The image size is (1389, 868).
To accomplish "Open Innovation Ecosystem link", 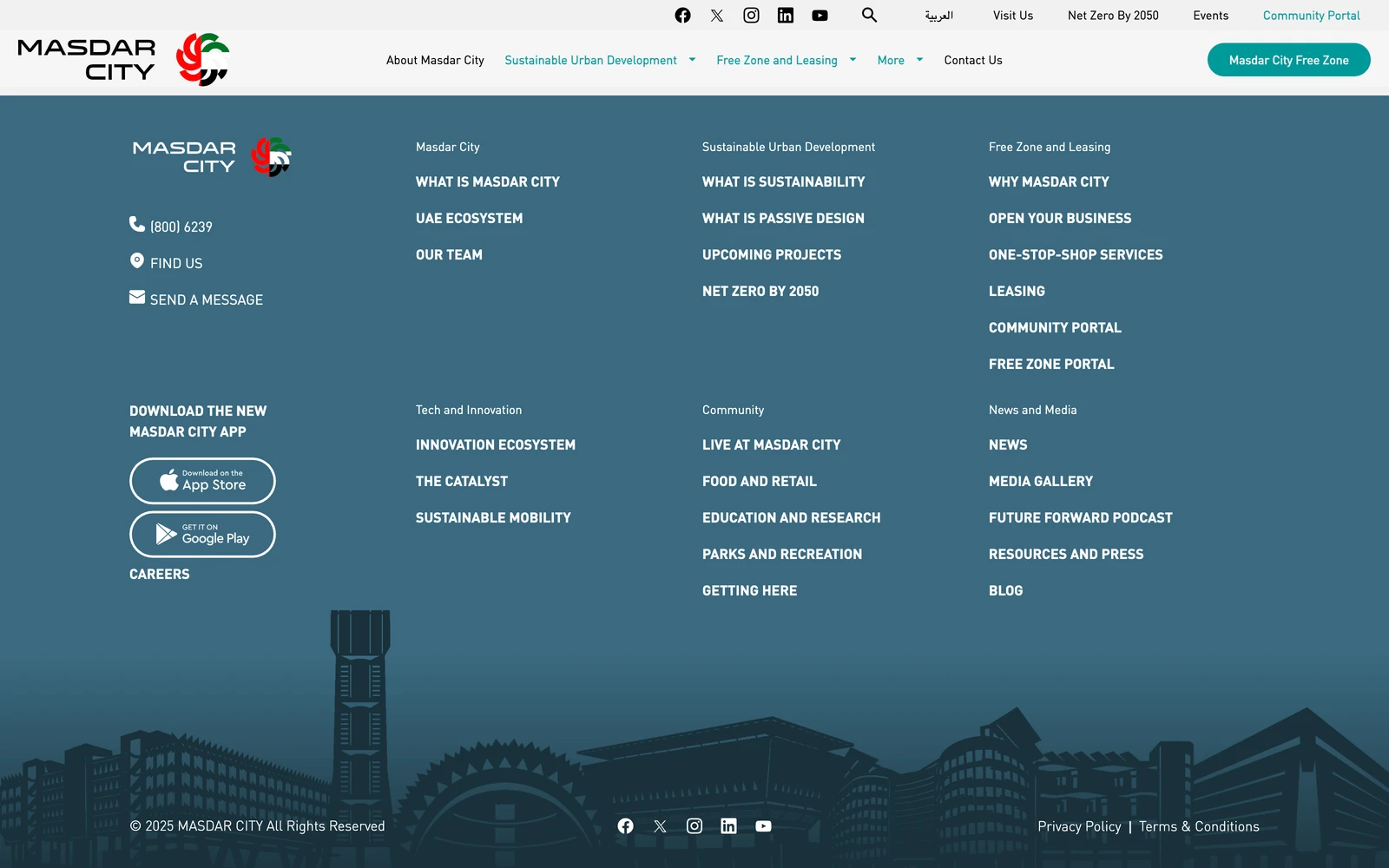I will [495, 444].
